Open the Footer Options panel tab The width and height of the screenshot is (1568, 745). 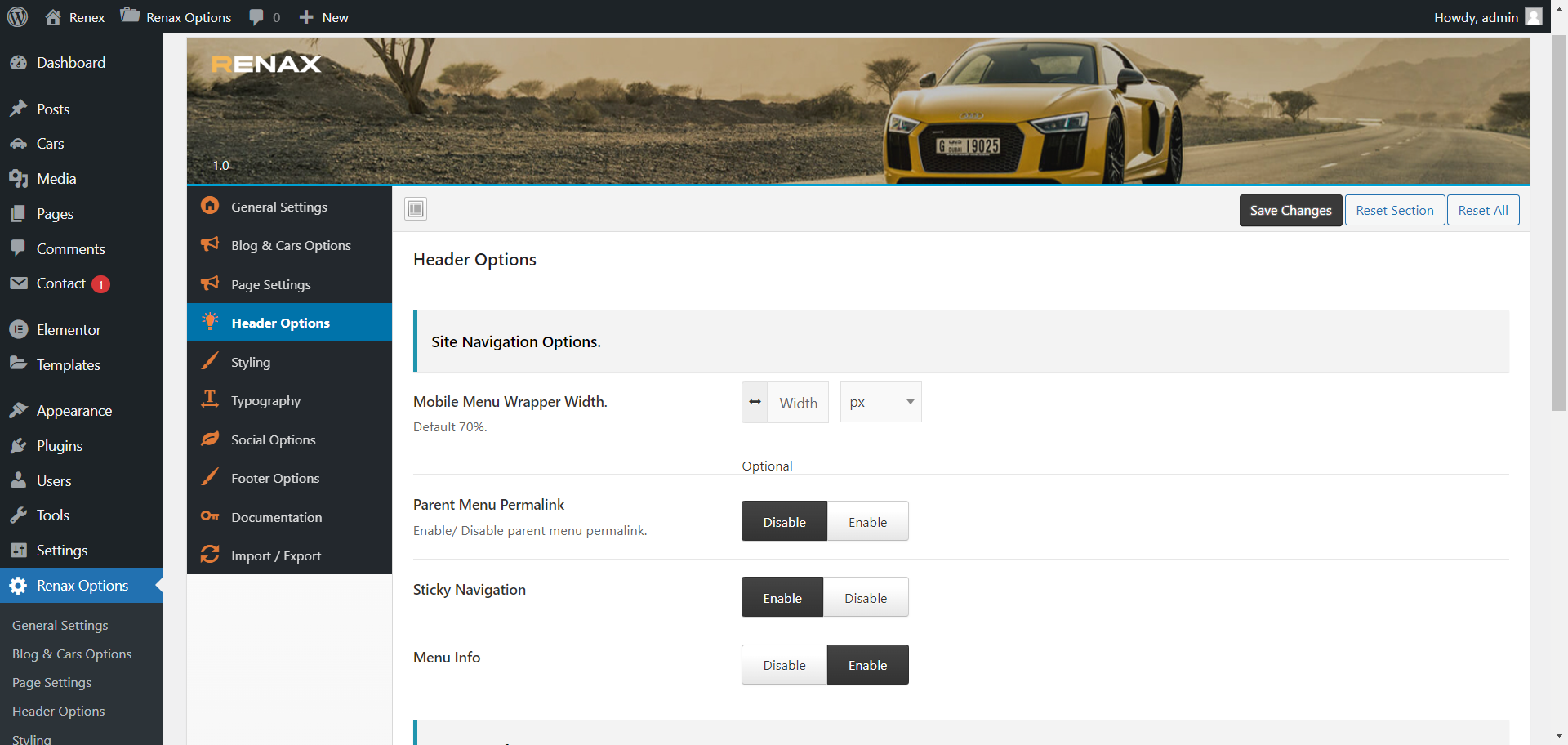pos(290,478)
